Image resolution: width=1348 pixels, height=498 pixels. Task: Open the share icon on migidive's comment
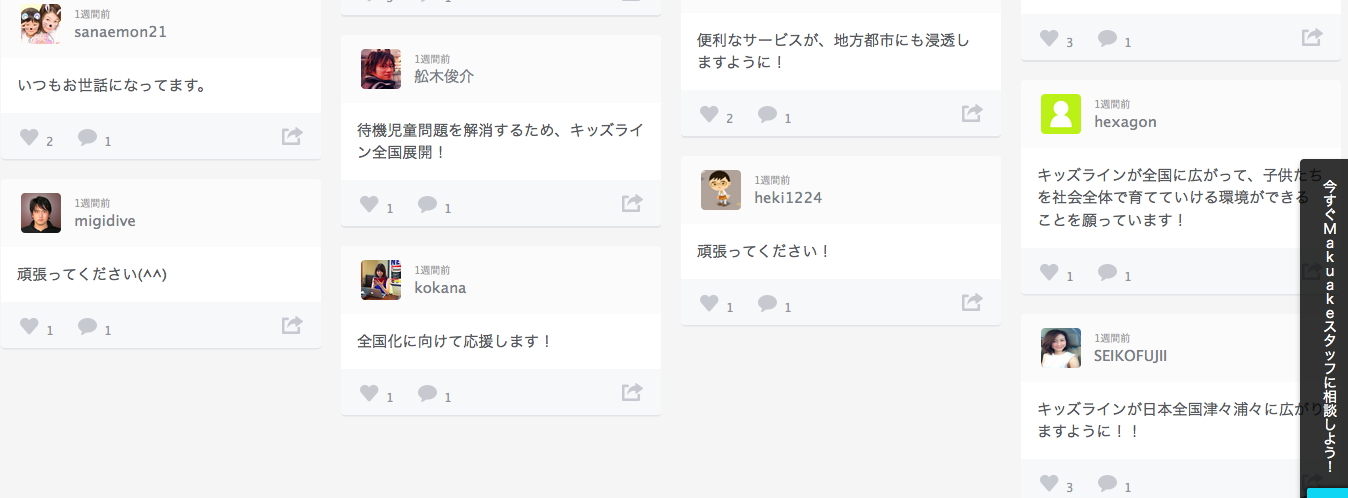pyautogui.click(x=292, y=325)
